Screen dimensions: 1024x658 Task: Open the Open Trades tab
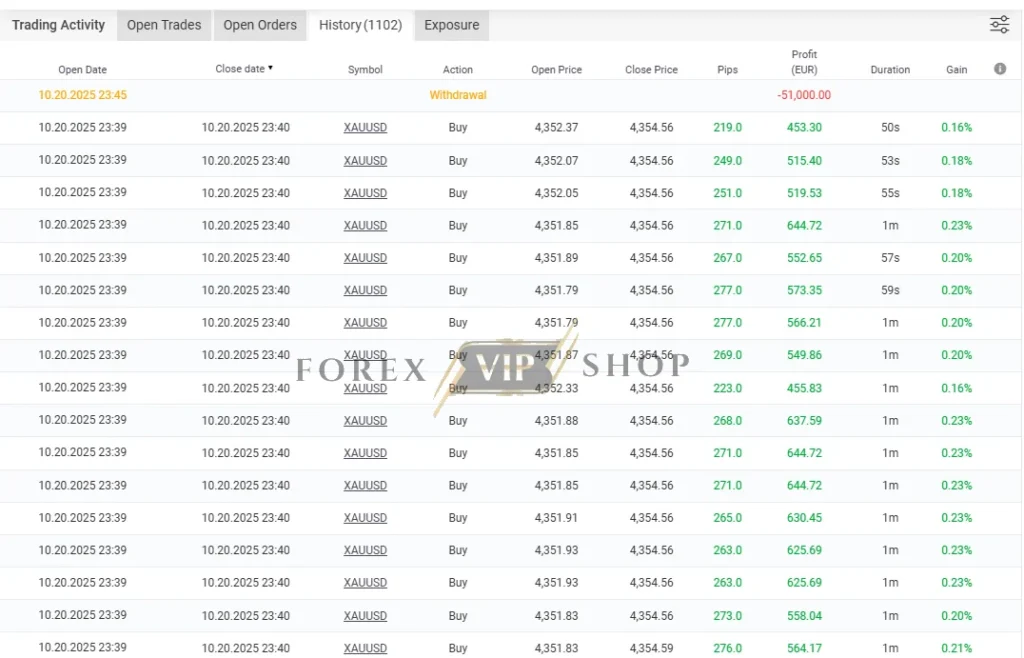(x=164, y=25)
